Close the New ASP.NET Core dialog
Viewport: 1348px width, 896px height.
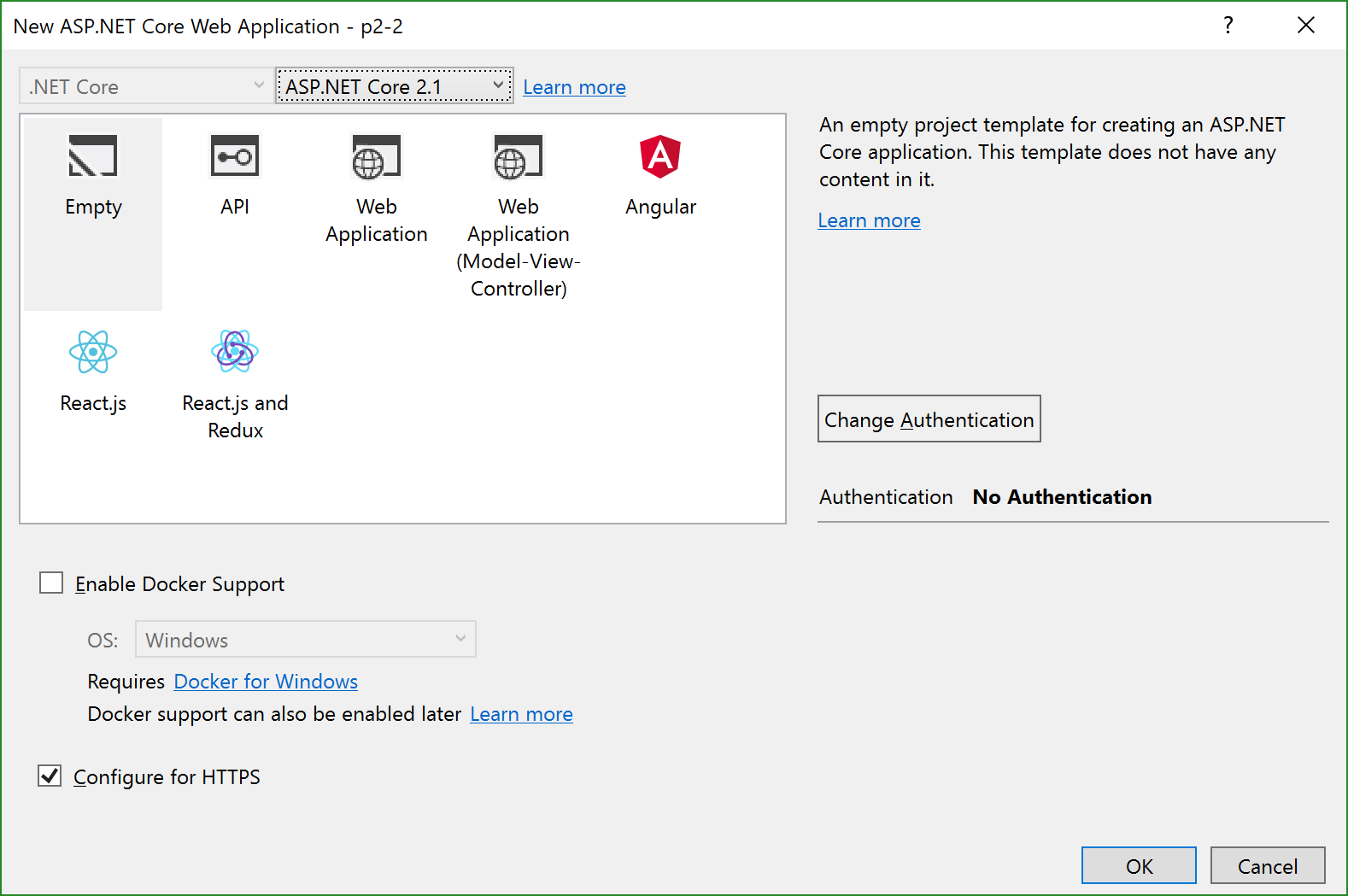pos(1306,25)
